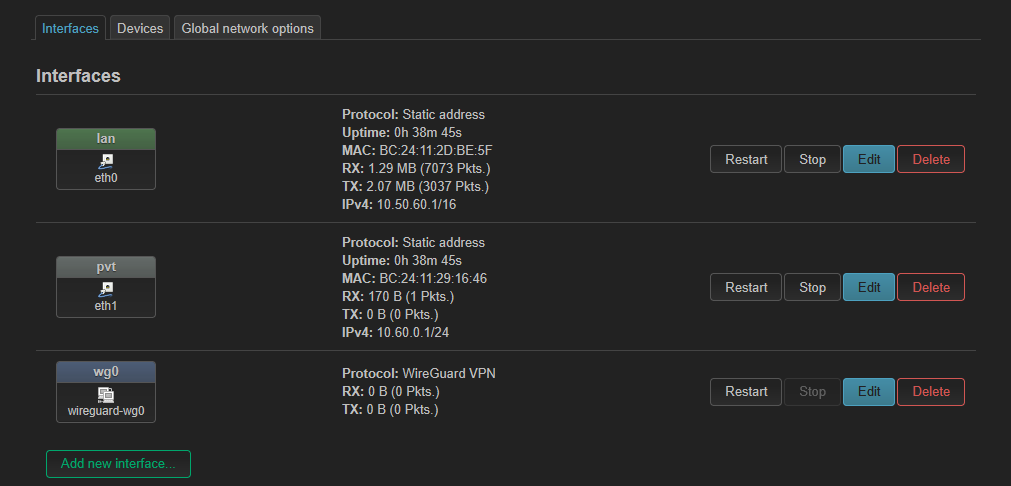This screenshot has width=1011, height=486.
Task: Select the Interfaces tab
Action: point(70,28)
